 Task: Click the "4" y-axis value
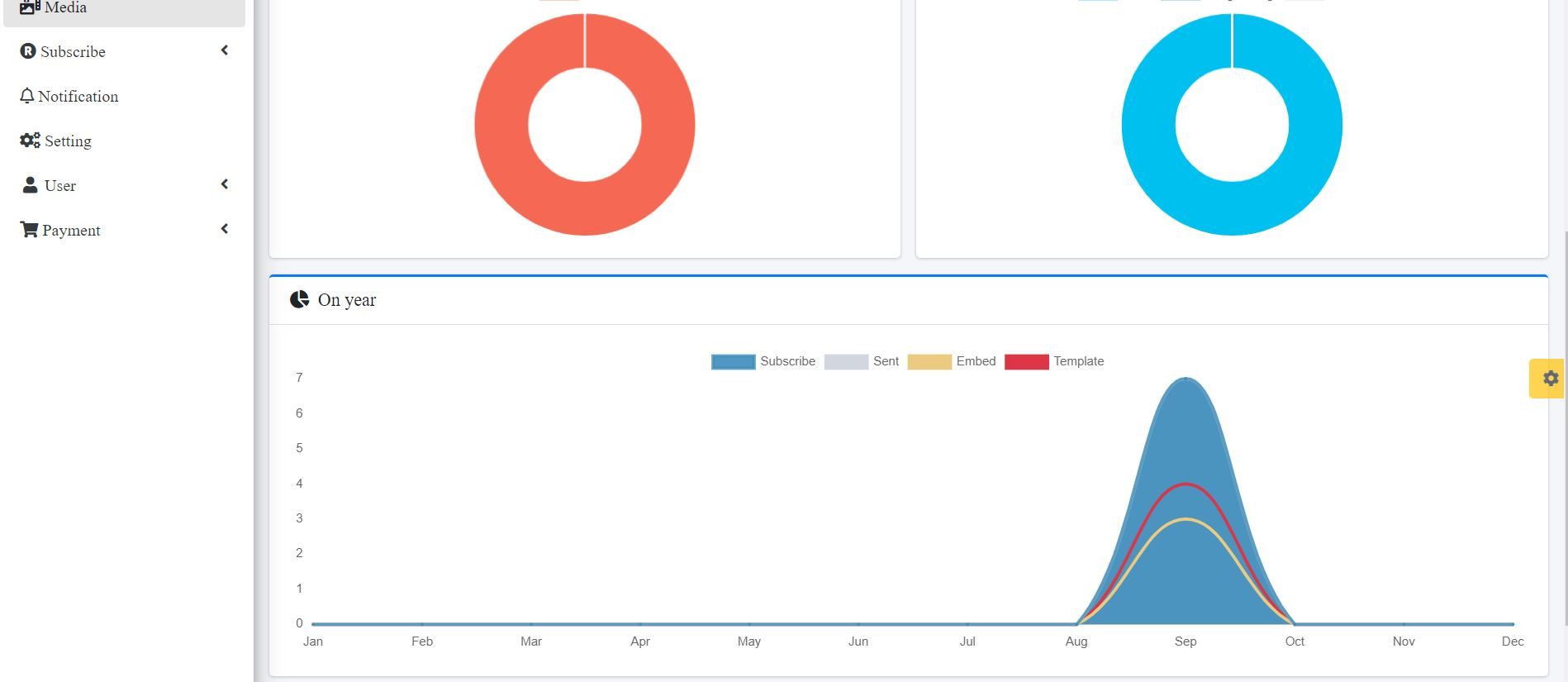click(x=299, y=484)
